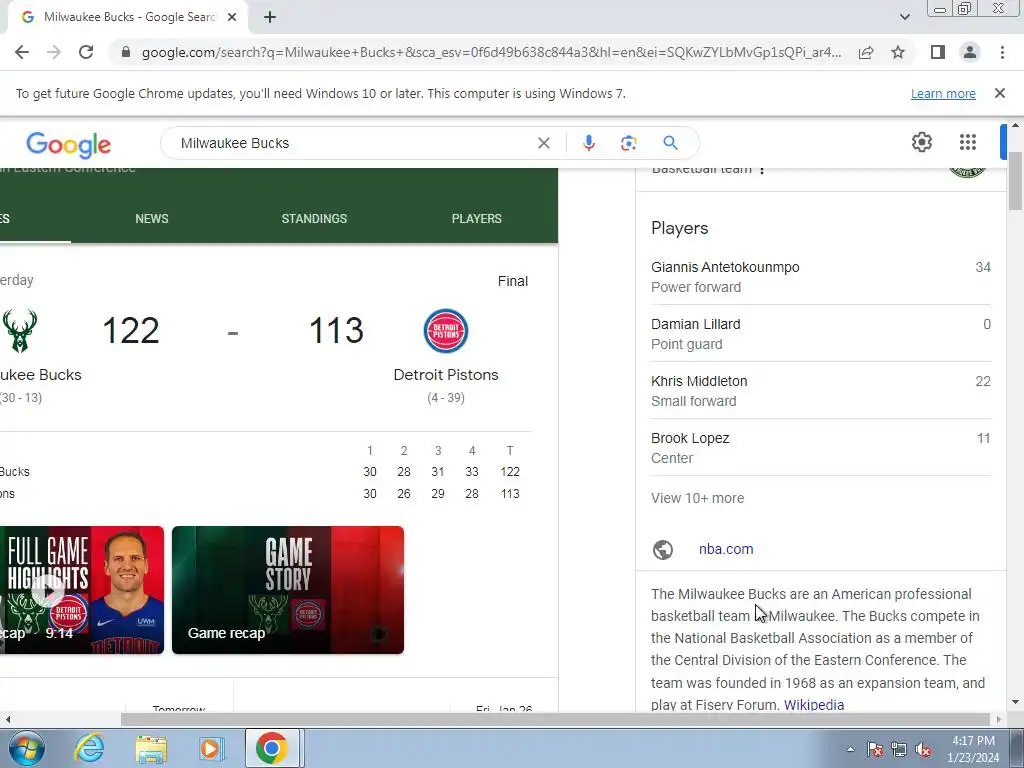1024x768 pixels.
Task: Search by image with Google Lens
Action: coord(628,143)
